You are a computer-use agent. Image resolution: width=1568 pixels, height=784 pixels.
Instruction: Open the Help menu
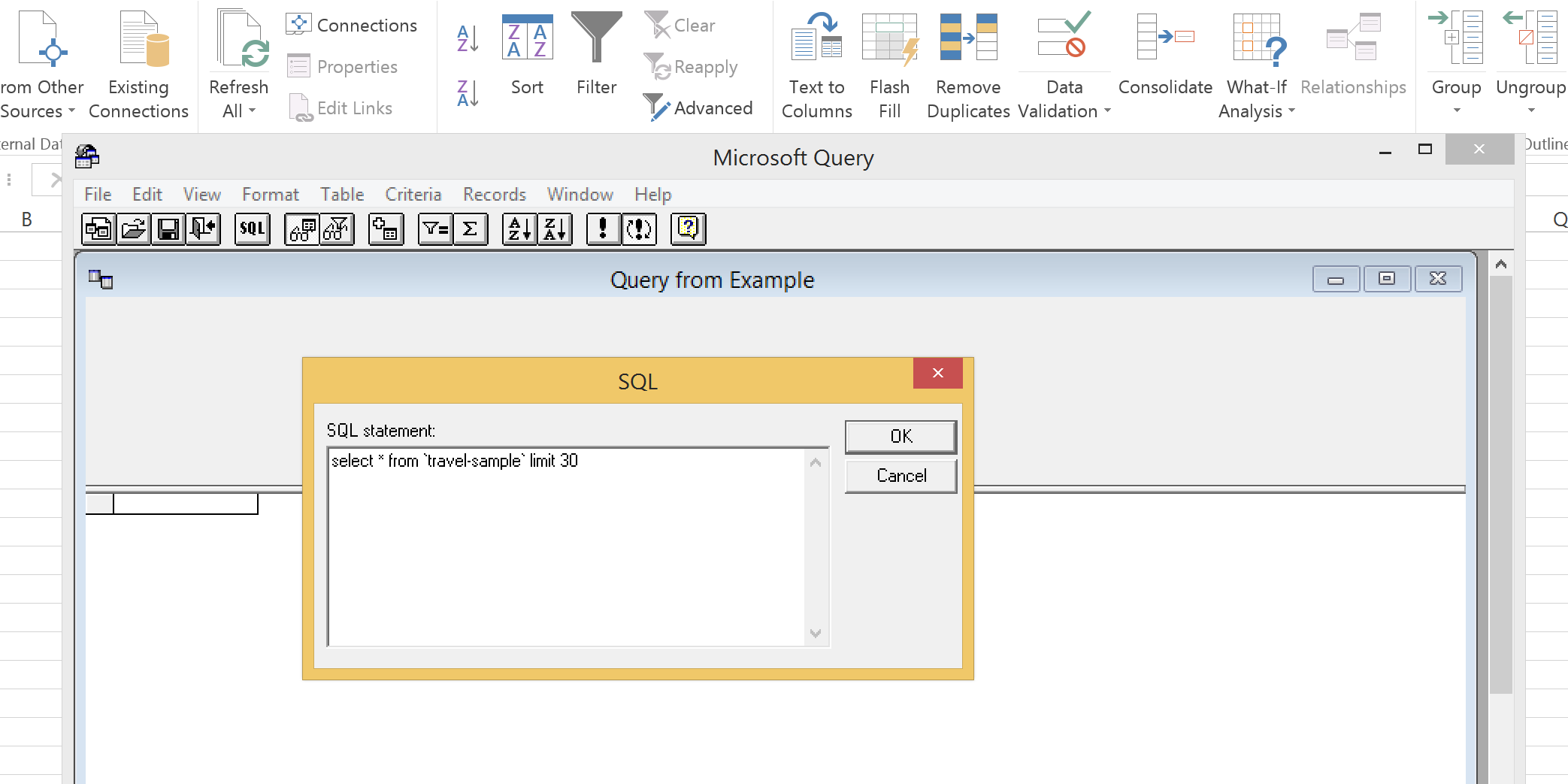tap(653, 195)
